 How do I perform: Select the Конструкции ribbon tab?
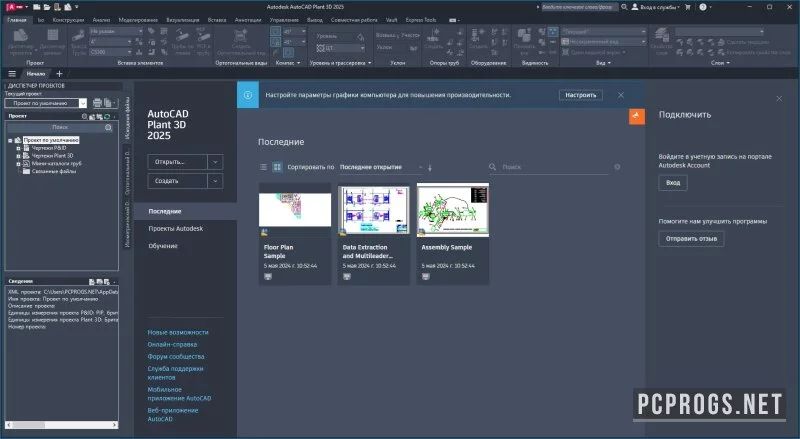(x=68, y=20)
